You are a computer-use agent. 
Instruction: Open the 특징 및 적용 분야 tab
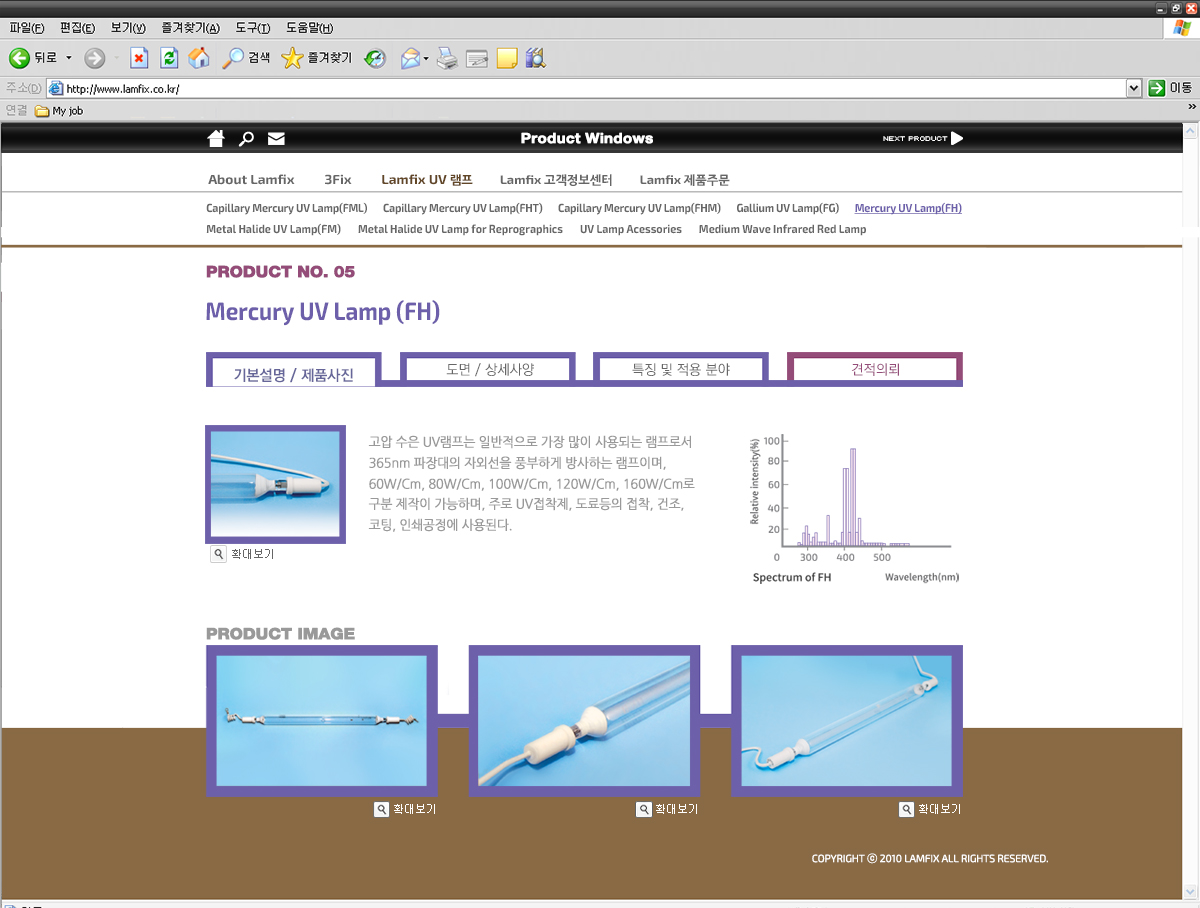pyautogui.click(x=680, y=369)
